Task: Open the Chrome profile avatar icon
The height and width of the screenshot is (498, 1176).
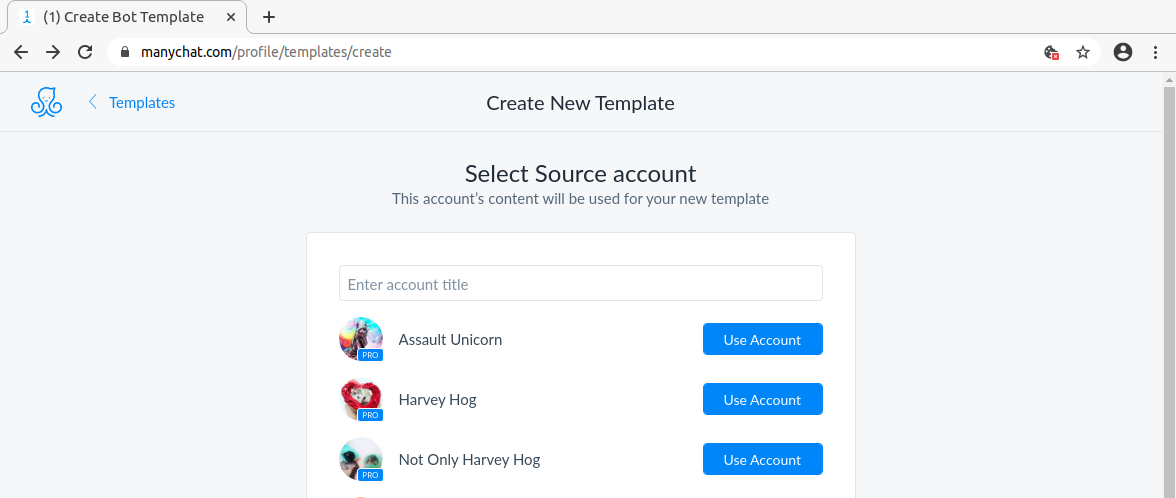Action: pos(1123,52)
